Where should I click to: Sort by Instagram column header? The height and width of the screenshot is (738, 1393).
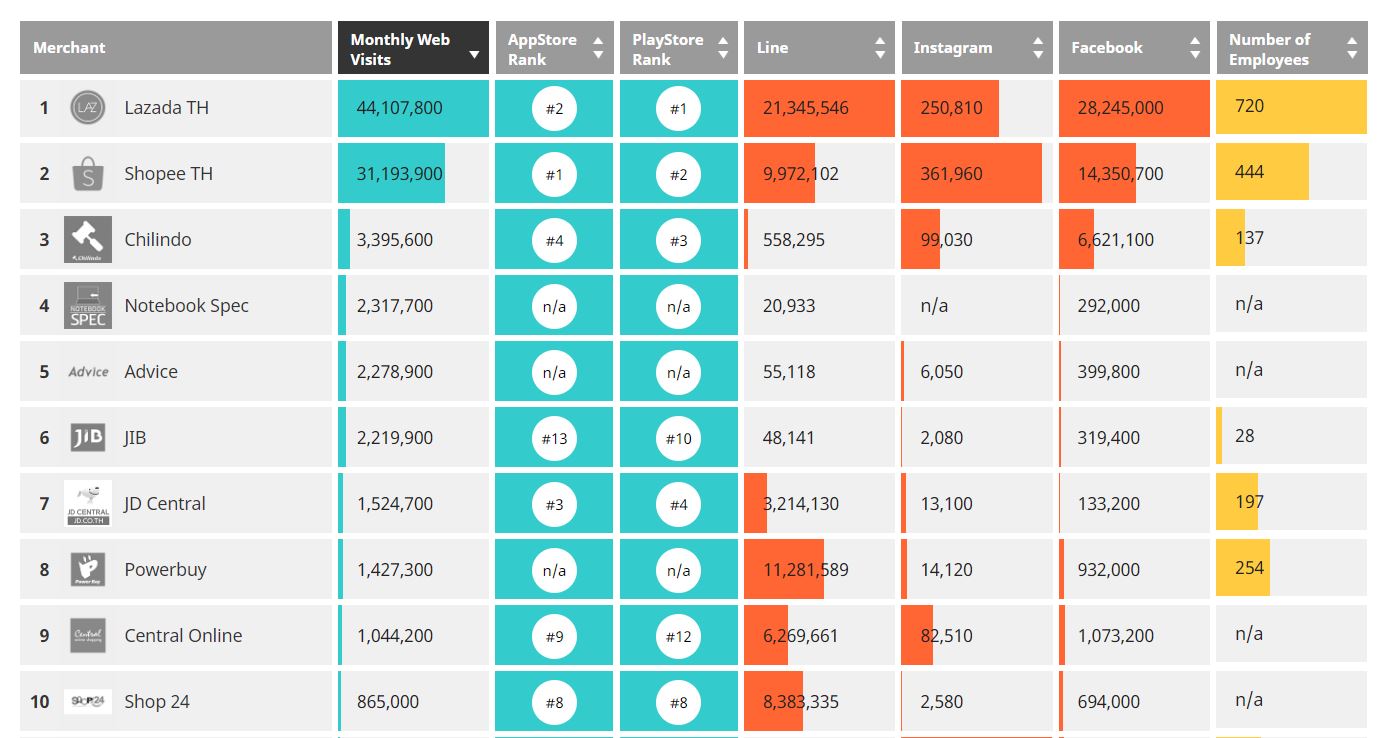[x=976, y=48]
